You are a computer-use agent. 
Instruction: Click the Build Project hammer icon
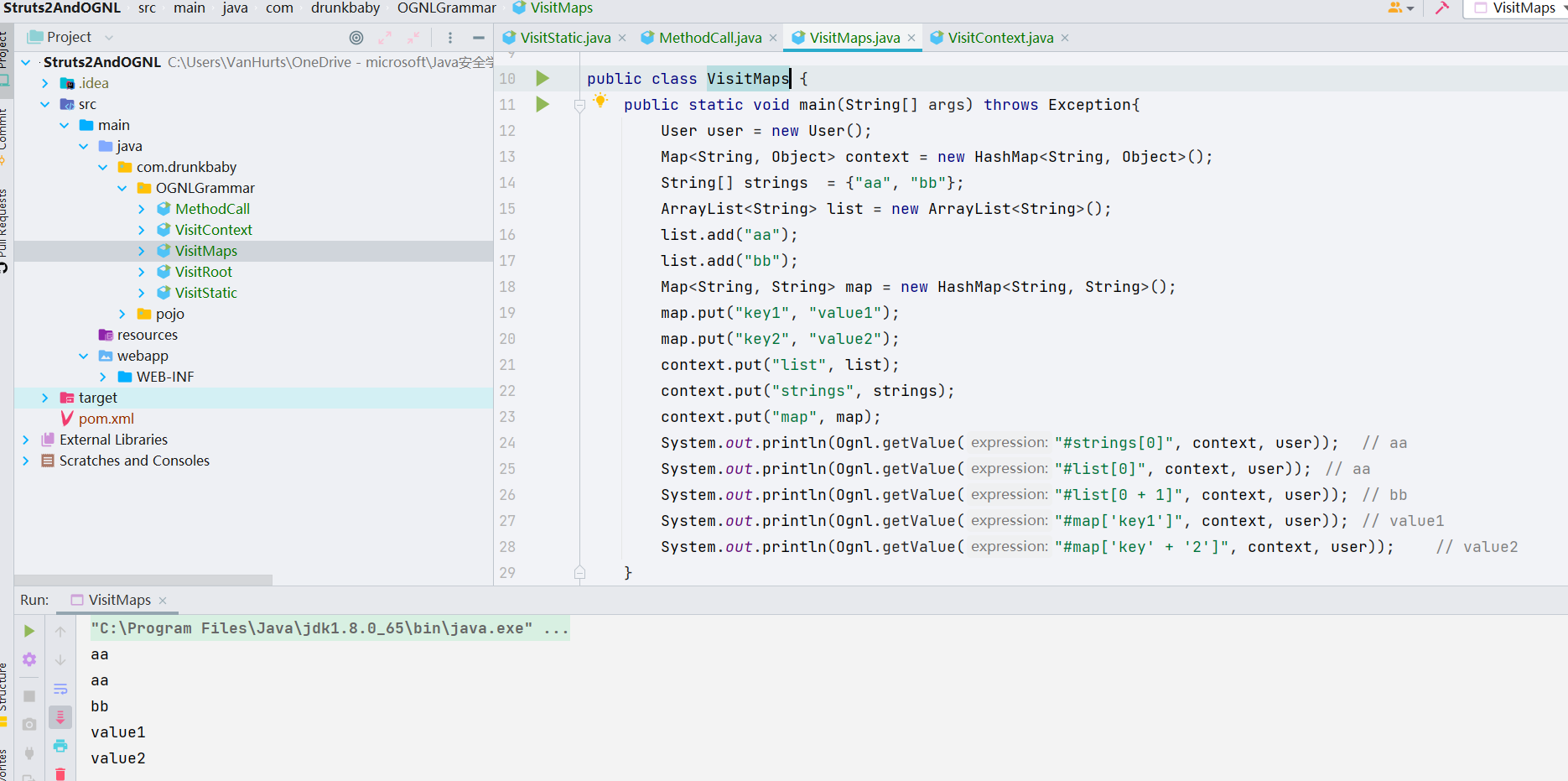1442,8
